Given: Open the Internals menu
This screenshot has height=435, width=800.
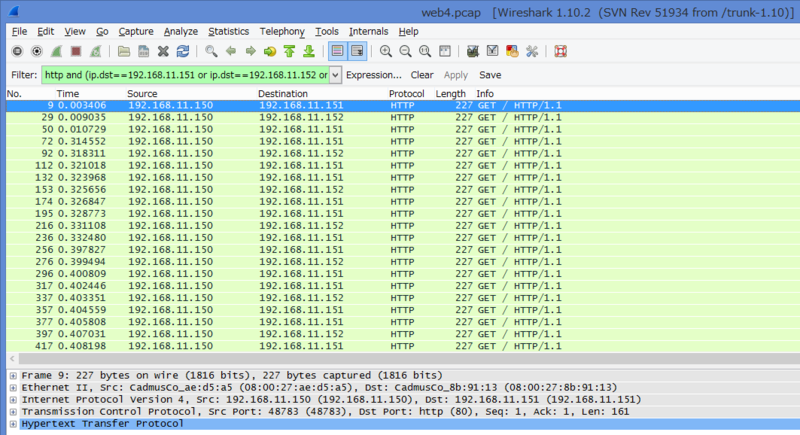Looking at the screenshot, I should click(x=368, y=31).
